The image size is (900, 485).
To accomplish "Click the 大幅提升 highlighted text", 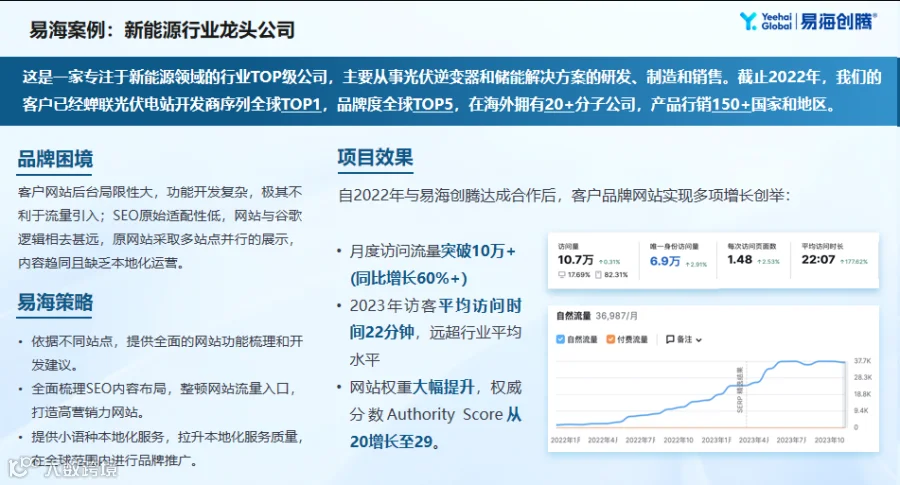I will point(444,387).
